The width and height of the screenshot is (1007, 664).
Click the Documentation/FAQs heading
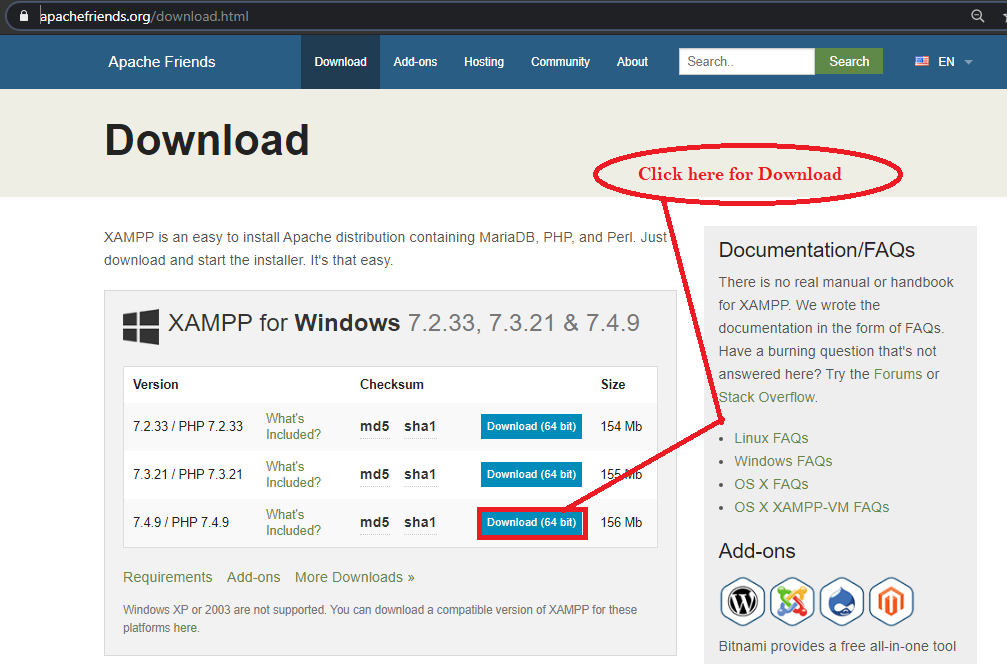coord(816,250)
